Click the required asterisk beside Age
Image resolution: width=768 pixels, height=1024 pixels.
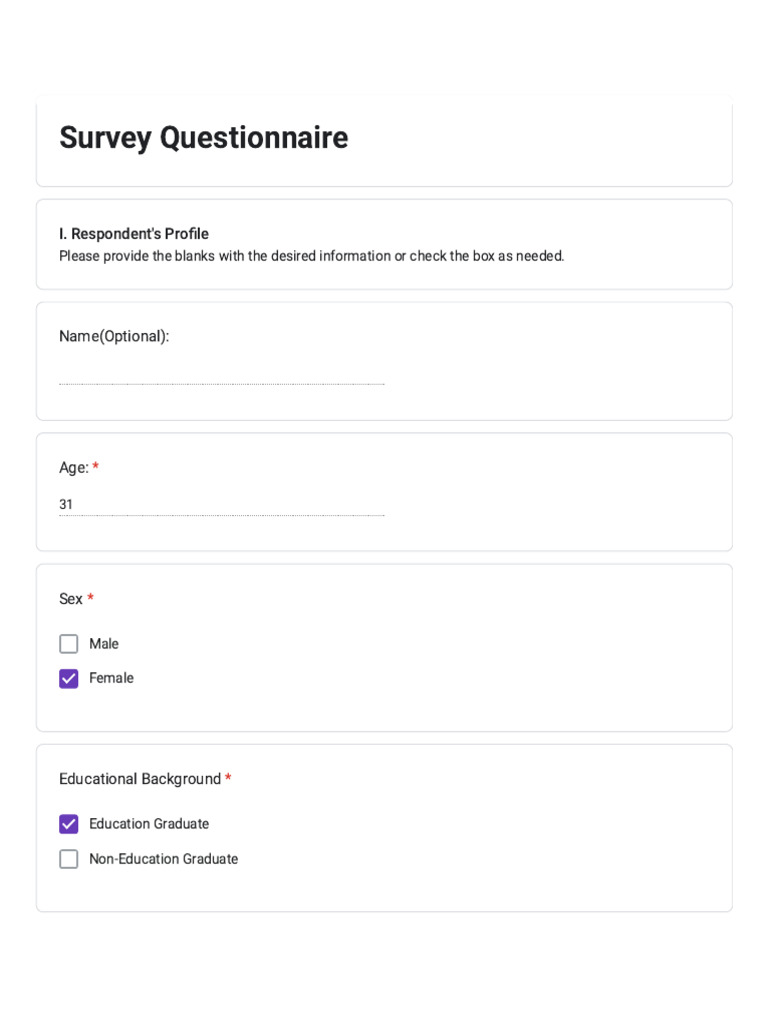(96, 468)
